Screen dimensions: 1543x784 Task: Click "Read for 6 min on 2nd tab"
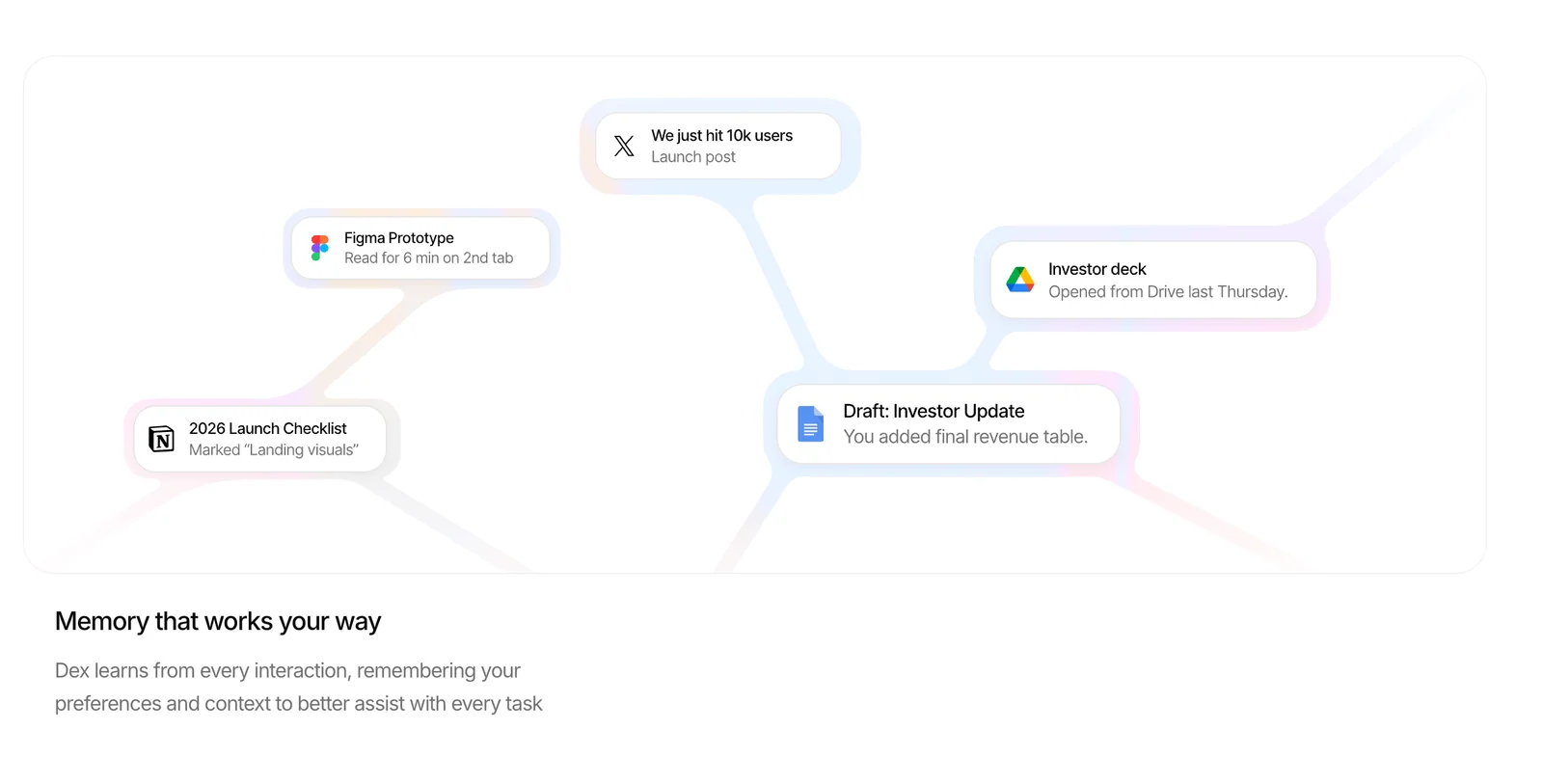428,258
